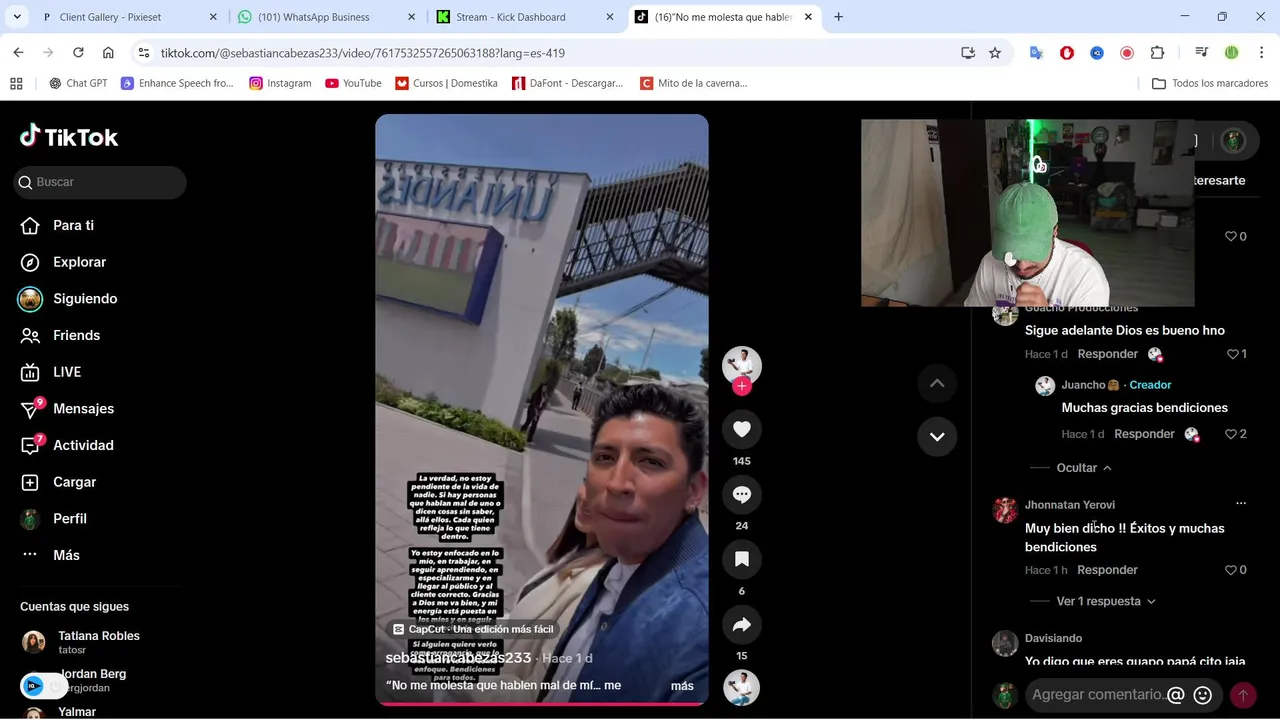Viewport: 1280px width, 720px height.
Task: Open a new browser tab
Action: click(x=838, y=17)
